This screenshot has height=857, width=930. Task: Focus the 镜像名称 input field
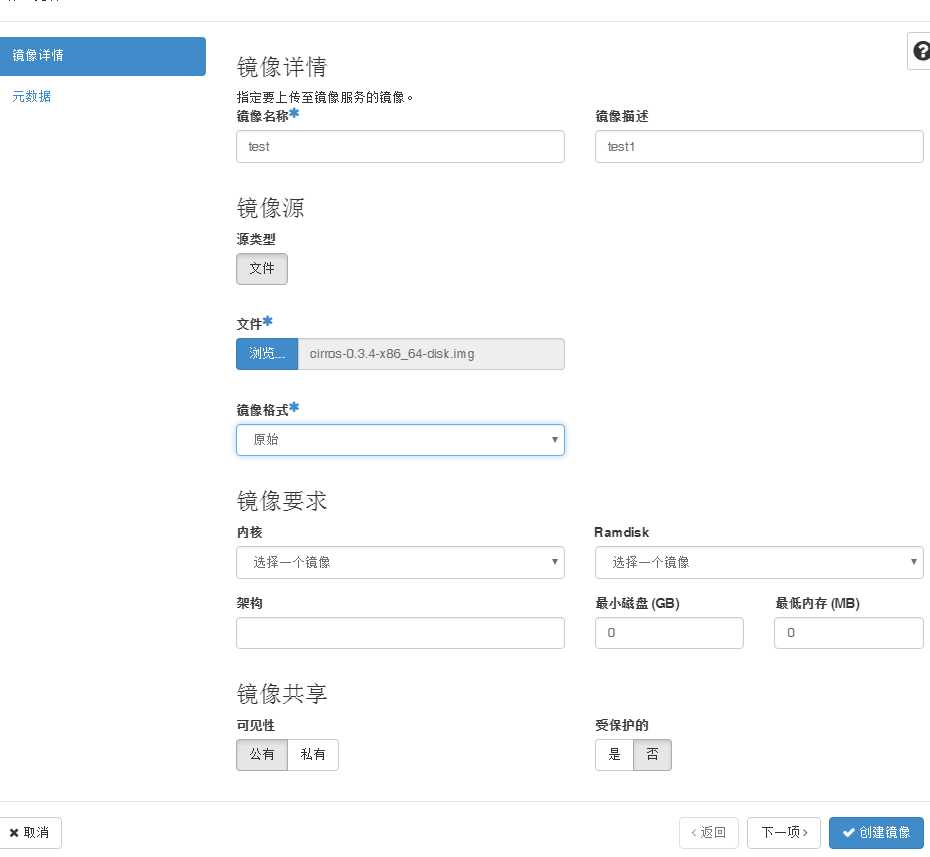[400, 146]
